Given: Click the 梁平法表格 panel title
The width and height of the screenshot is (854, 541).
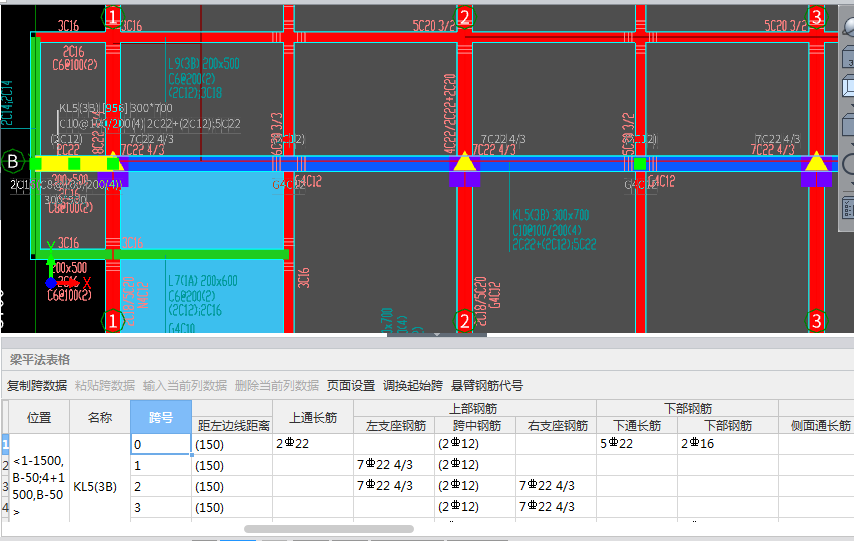Looking at the screenshot, I should 40,360.
